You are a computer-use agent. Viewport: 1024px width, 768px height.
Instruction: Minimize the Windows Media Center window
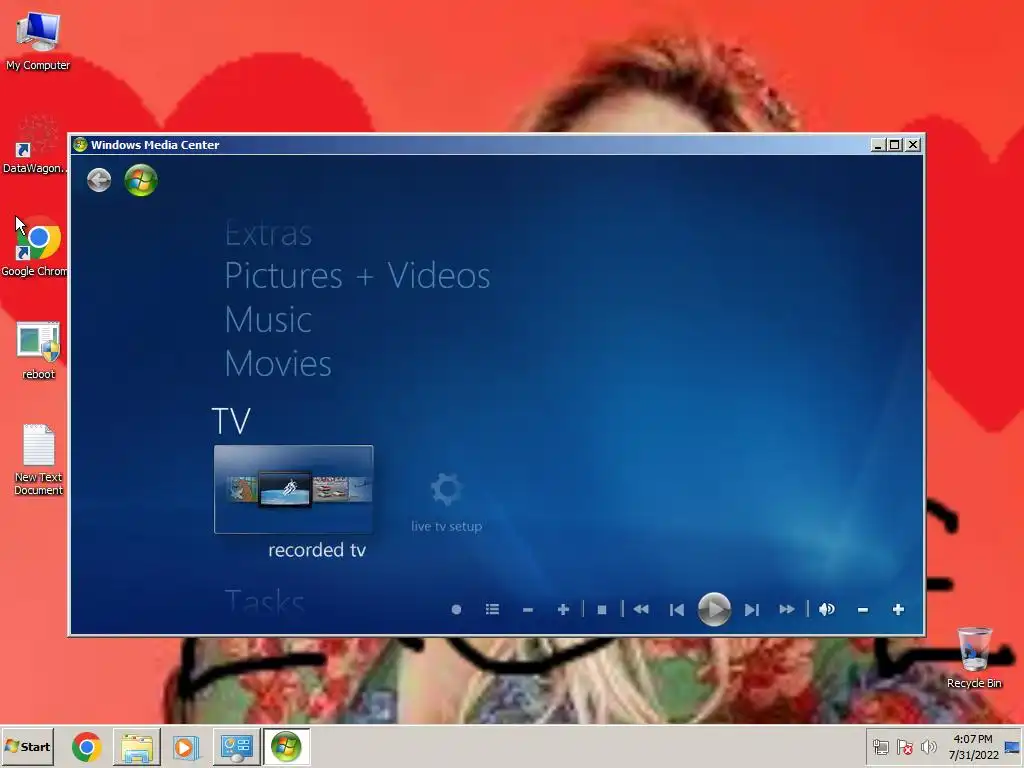pyautogui.click(x=878, y=145)
